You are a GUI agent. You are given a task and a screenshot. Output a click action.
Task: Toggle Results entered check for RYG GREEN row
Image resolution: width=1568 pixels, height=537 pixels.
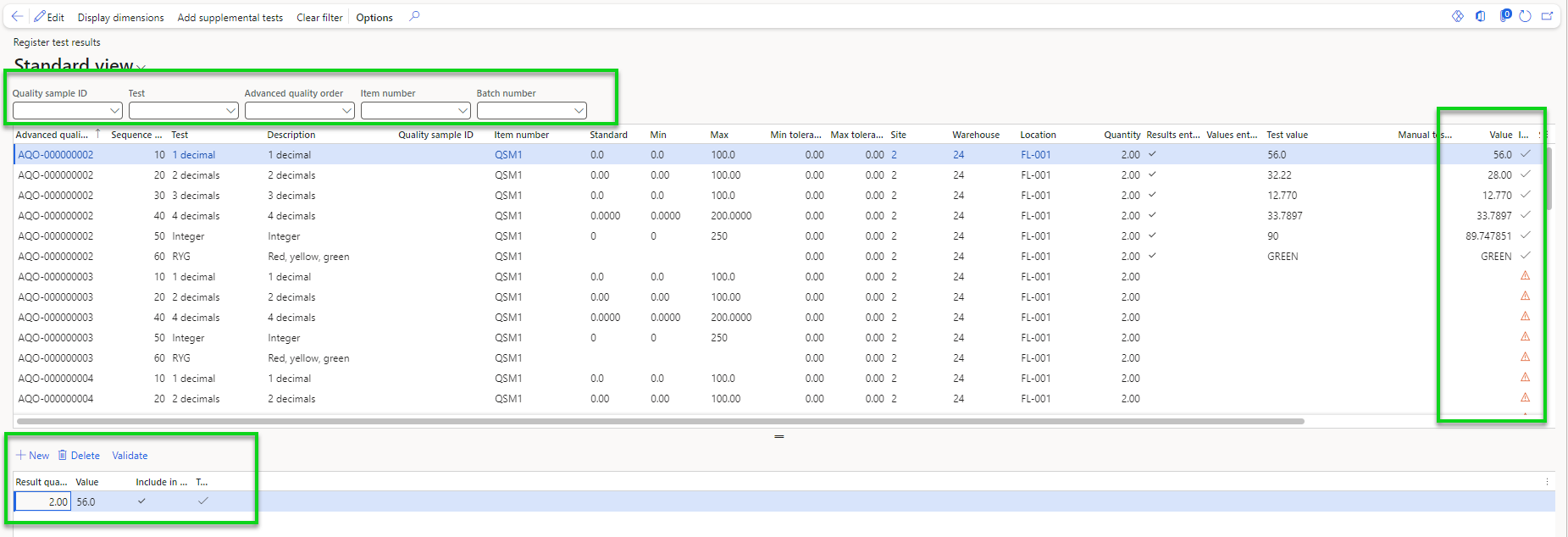(1152, 256)
